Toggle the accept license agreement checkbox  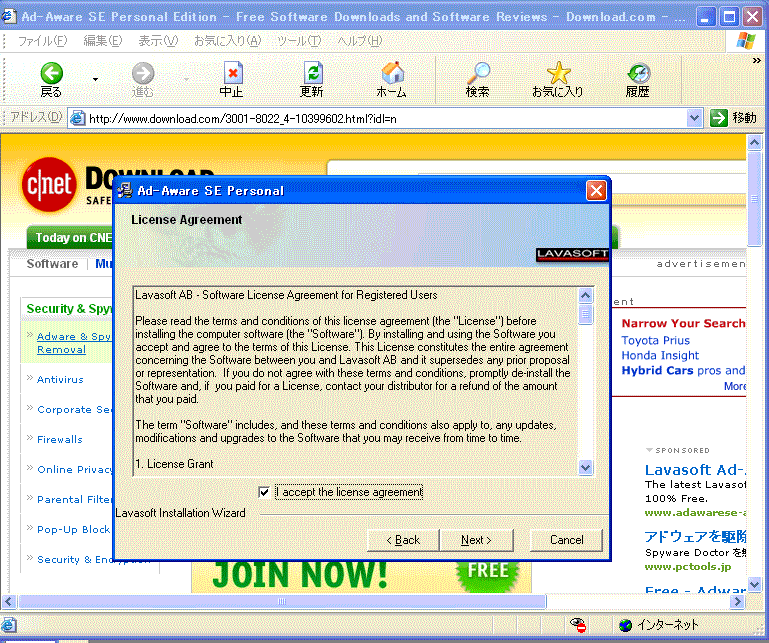(264, 492)
